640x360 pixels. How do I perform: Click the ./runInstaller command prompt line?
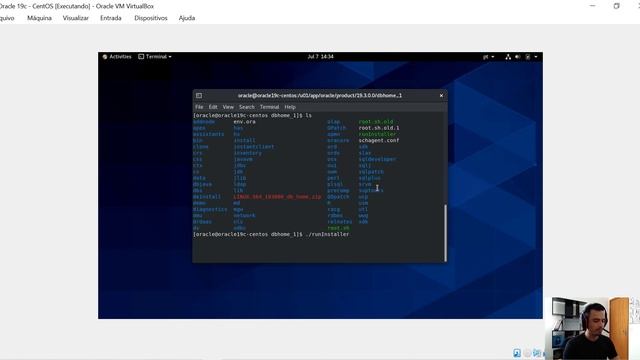tap(271, 234)
